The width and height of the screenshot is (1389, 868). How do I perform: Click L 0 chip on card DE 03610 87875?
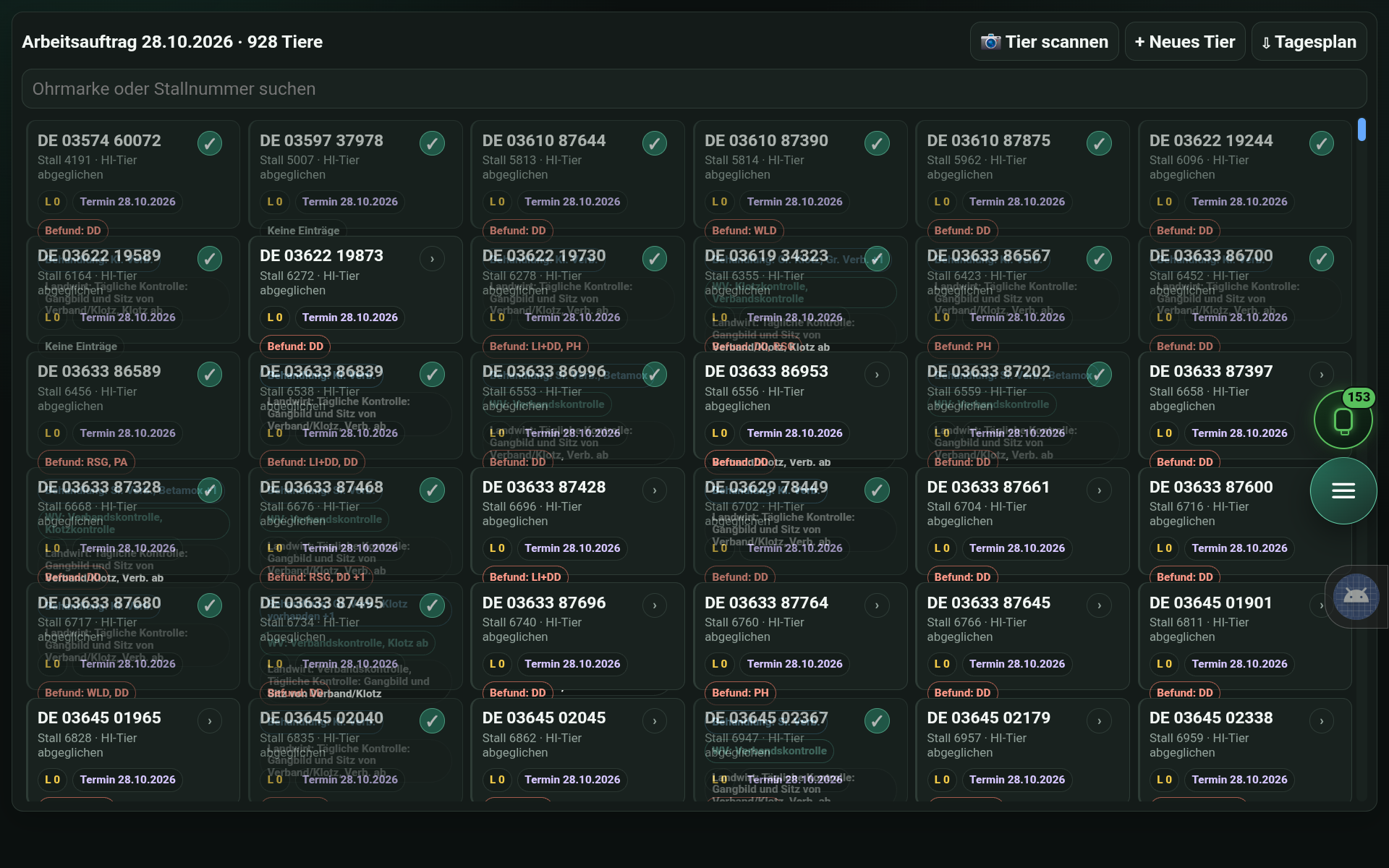click(942, 202)
